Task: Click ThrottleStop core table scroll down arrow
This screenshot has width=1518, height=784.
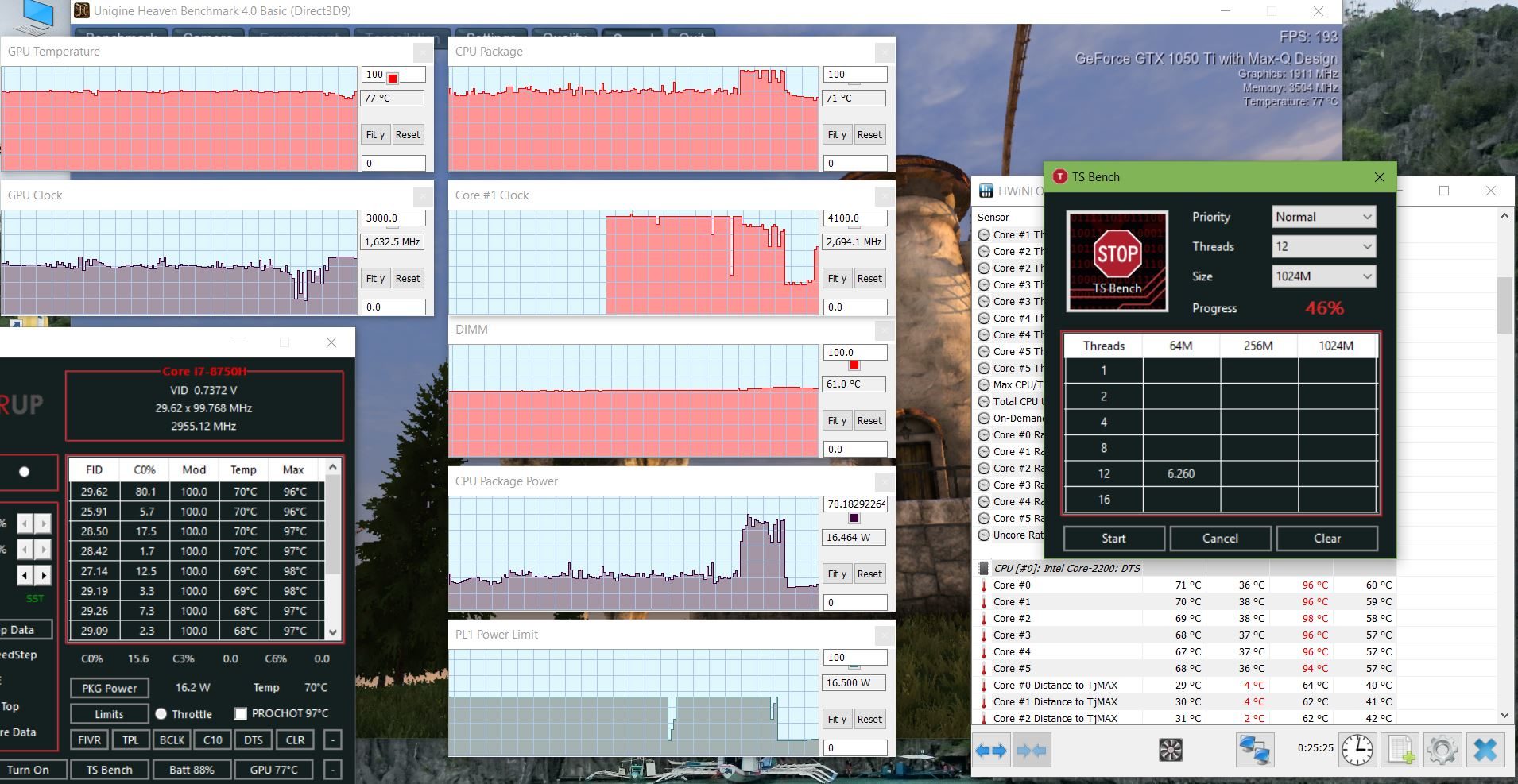Action: click(333, 632)
